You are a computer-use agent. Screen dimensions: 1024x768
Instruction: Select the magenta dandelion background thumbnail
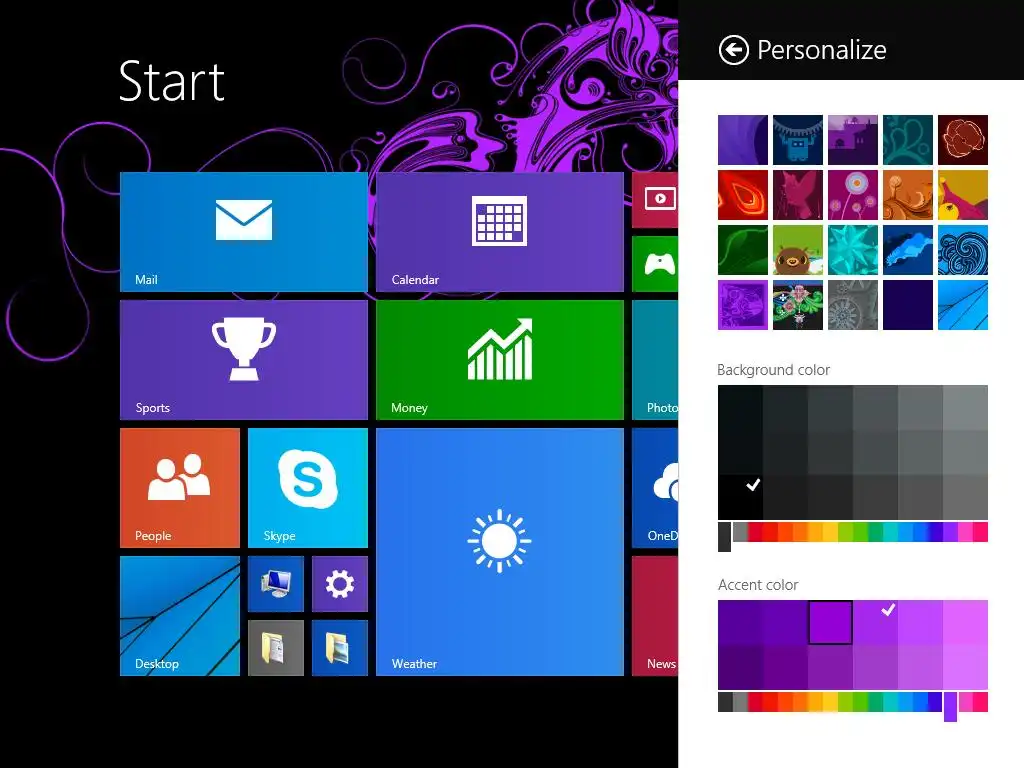(852, 195)
